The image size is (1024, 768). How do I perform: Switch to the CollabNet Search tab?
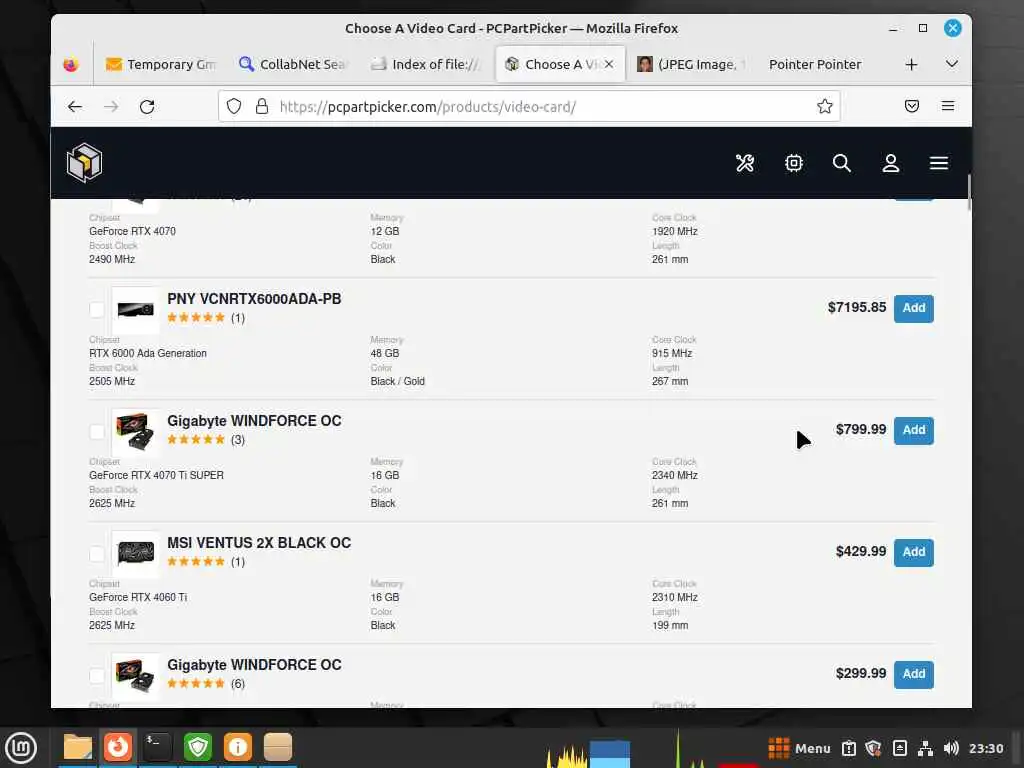click(293, 64)
